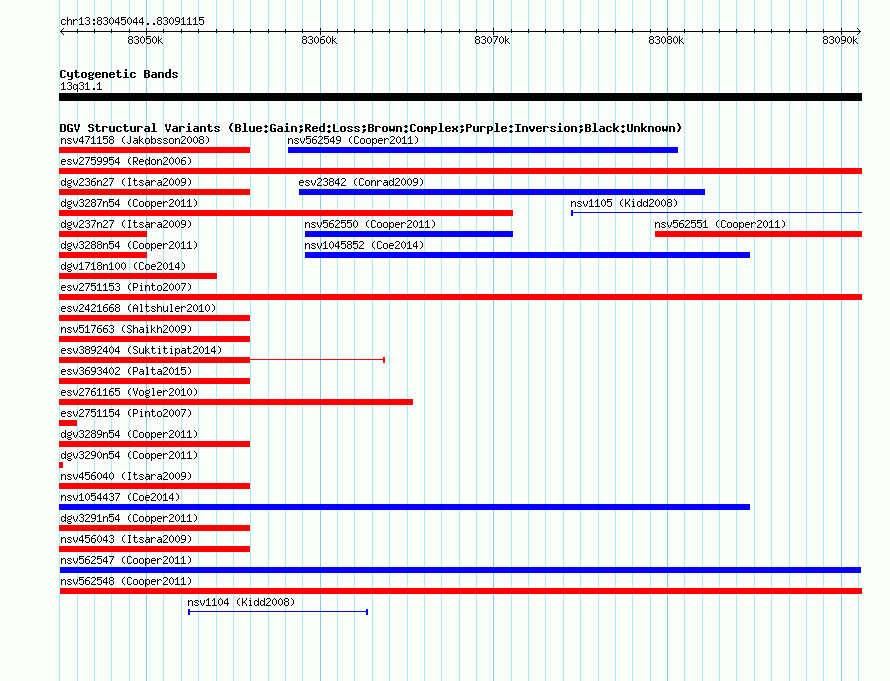890x681 pixels.
Task: Click nsv1104 (Kidd2008) label
Action: (241, 602)
